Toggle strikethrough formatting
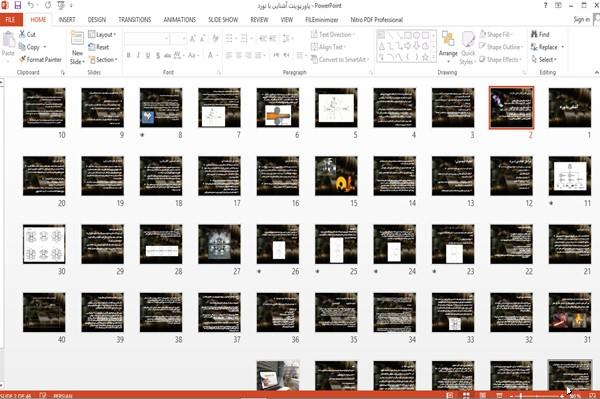Viewport: 600px width, 399px height. 167,55
